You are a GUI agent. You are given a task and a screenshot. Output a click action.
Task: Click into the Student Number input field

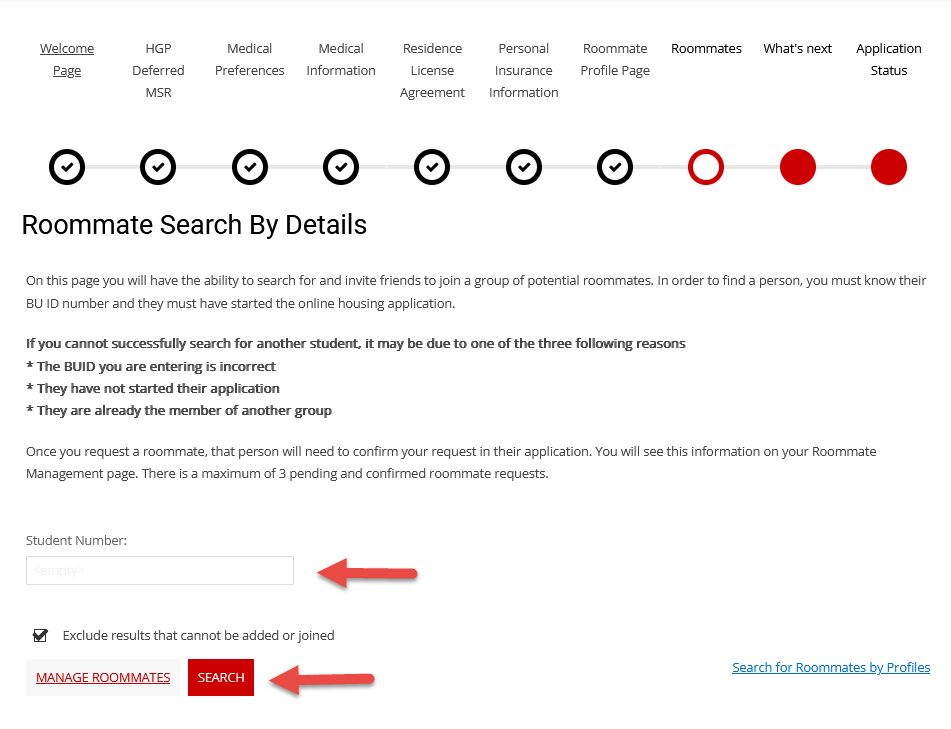pos(160,570)
